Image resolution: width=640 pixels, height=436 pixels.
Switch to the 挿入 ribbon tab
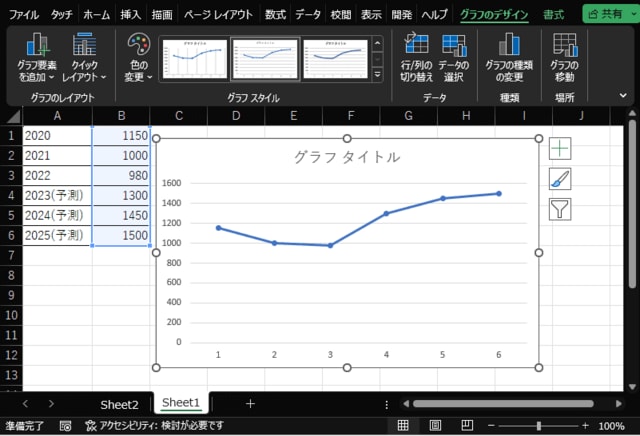click(x=131, y=15)
